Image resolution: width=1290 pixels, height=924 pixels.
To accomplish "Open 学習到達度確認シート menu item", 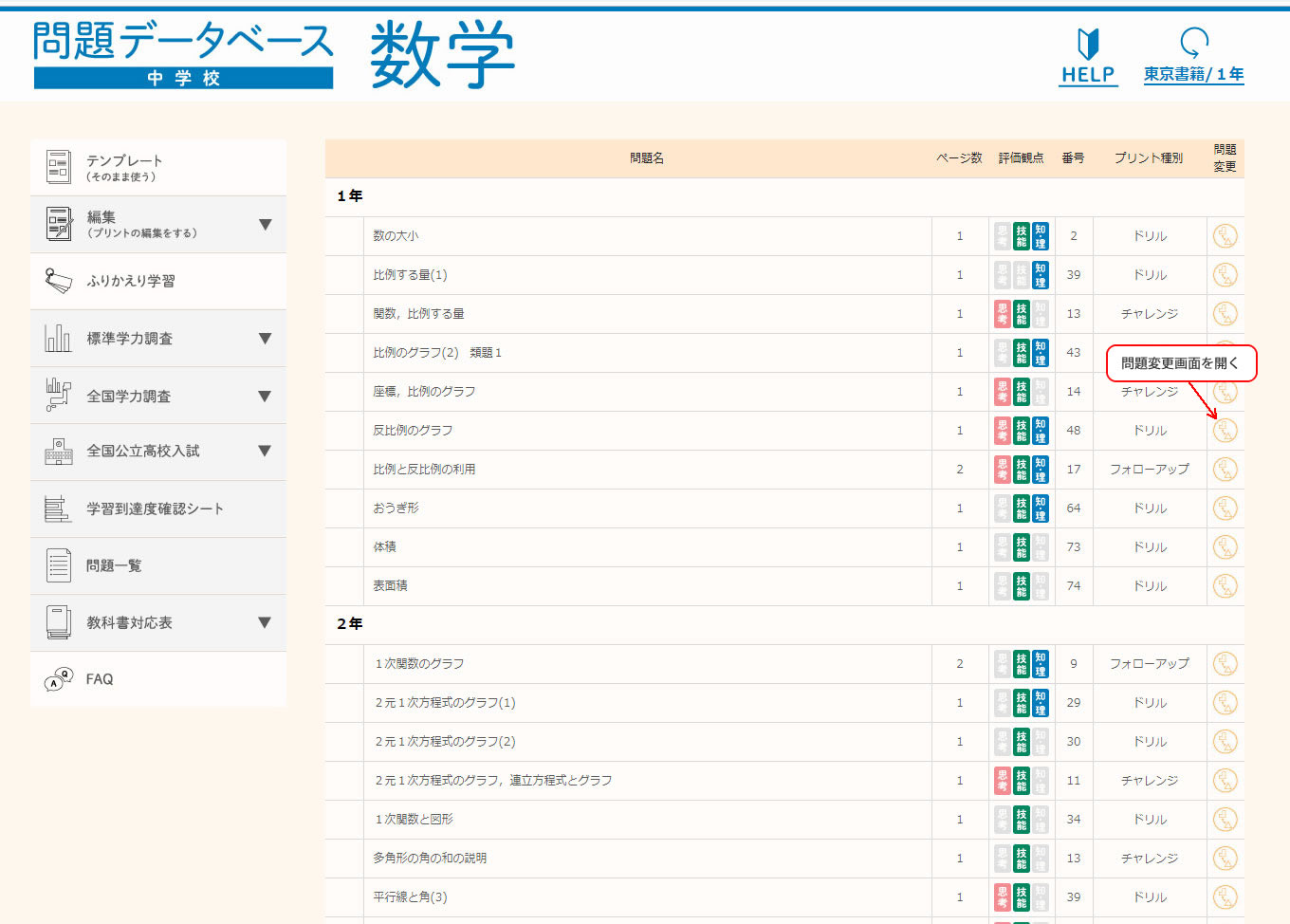I will (158, 508).
